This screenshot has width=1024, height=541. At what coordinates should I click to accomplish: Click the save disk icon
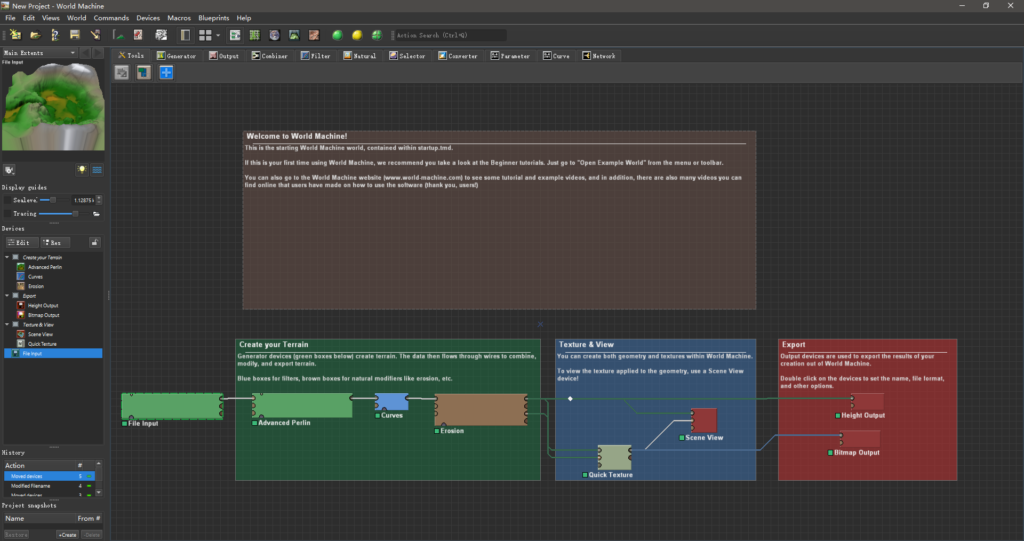pos(75,35)
